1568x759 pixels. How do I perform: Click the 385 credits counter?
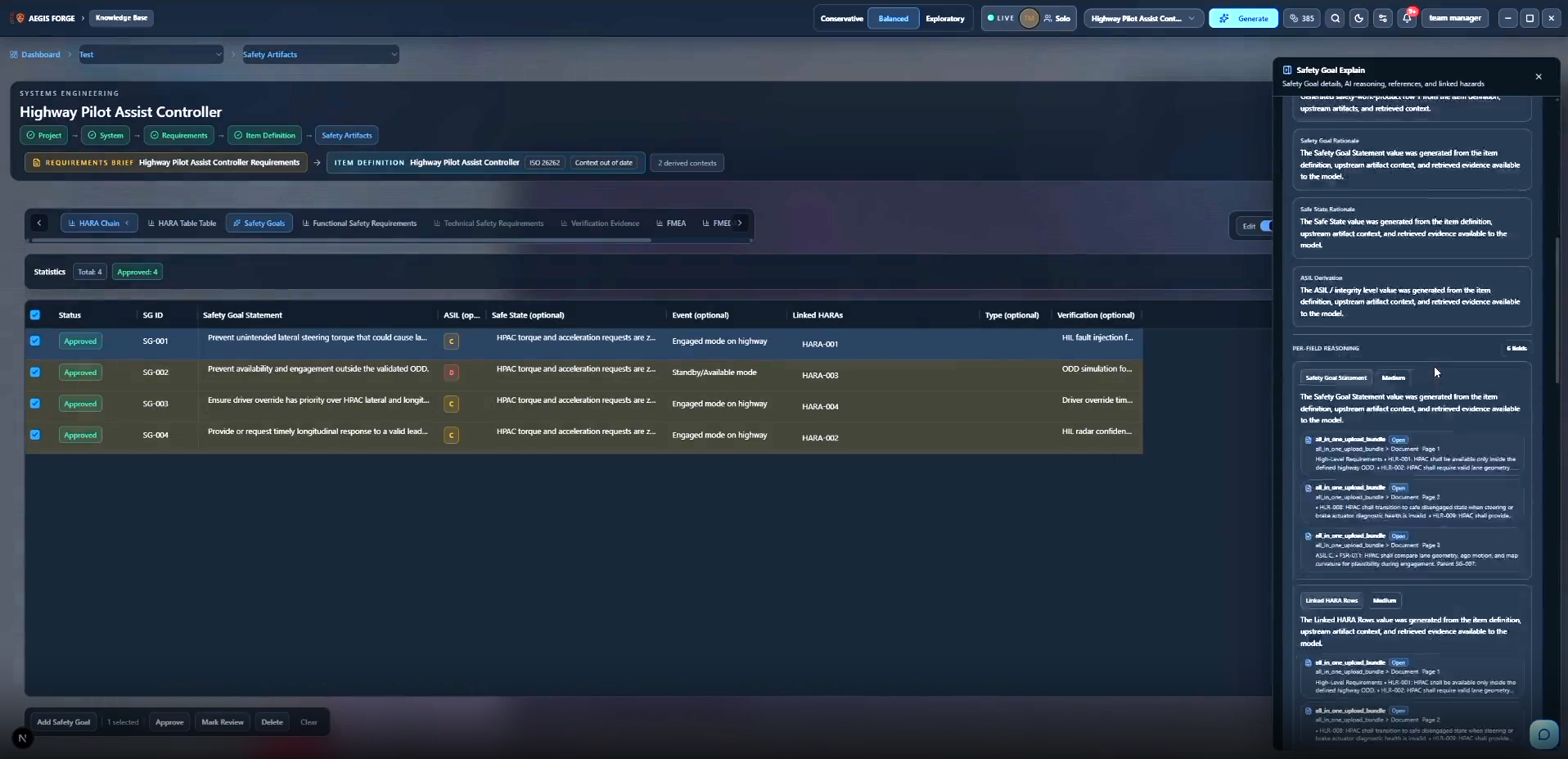[x=1302, y=18]
